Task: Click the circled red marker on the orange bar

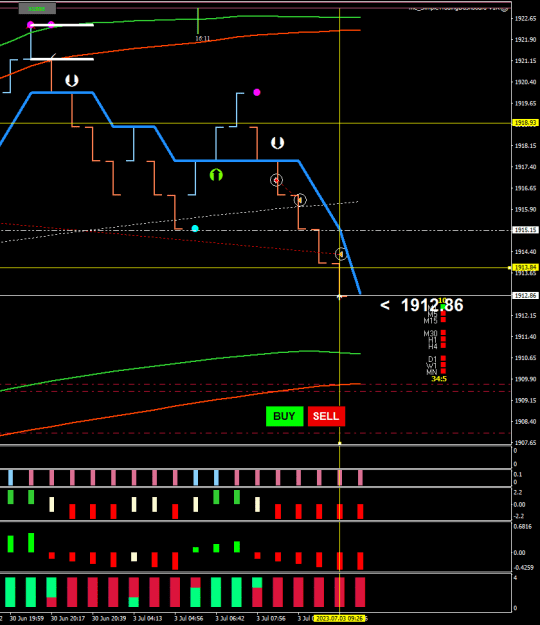Action: pyautogui.click(x=276, y=180)
